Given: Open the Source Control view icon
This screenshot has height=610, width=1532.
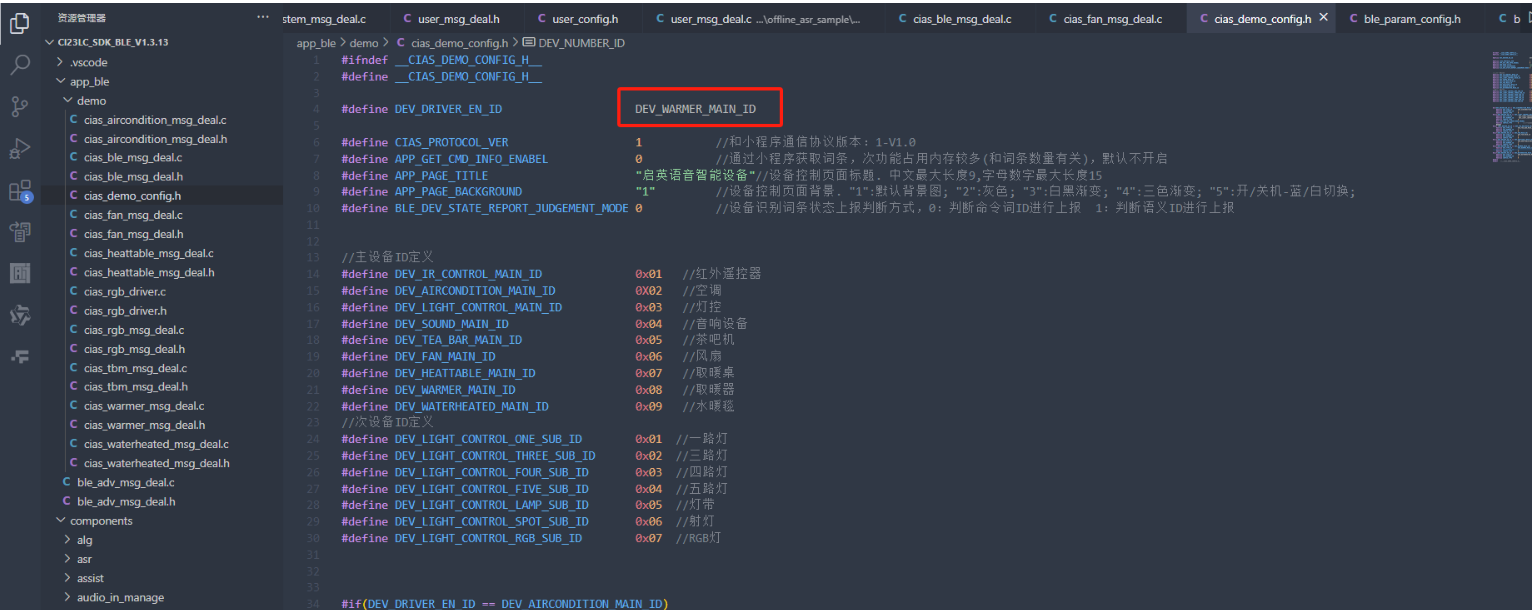Looking at the screenshot, I should (20, 107).
